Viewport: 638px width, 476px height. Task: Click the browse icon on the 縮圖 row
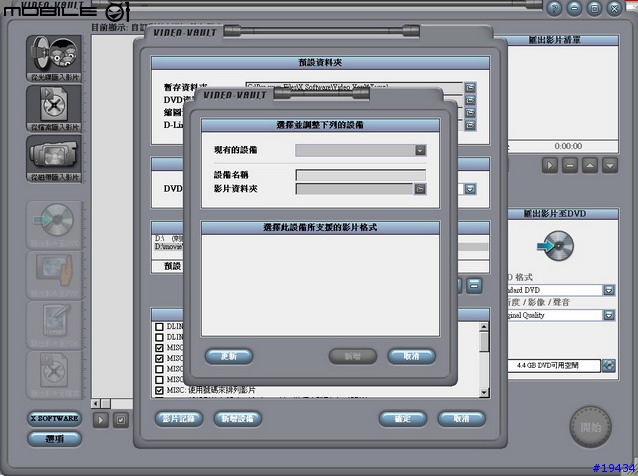[x=470, y=113]
